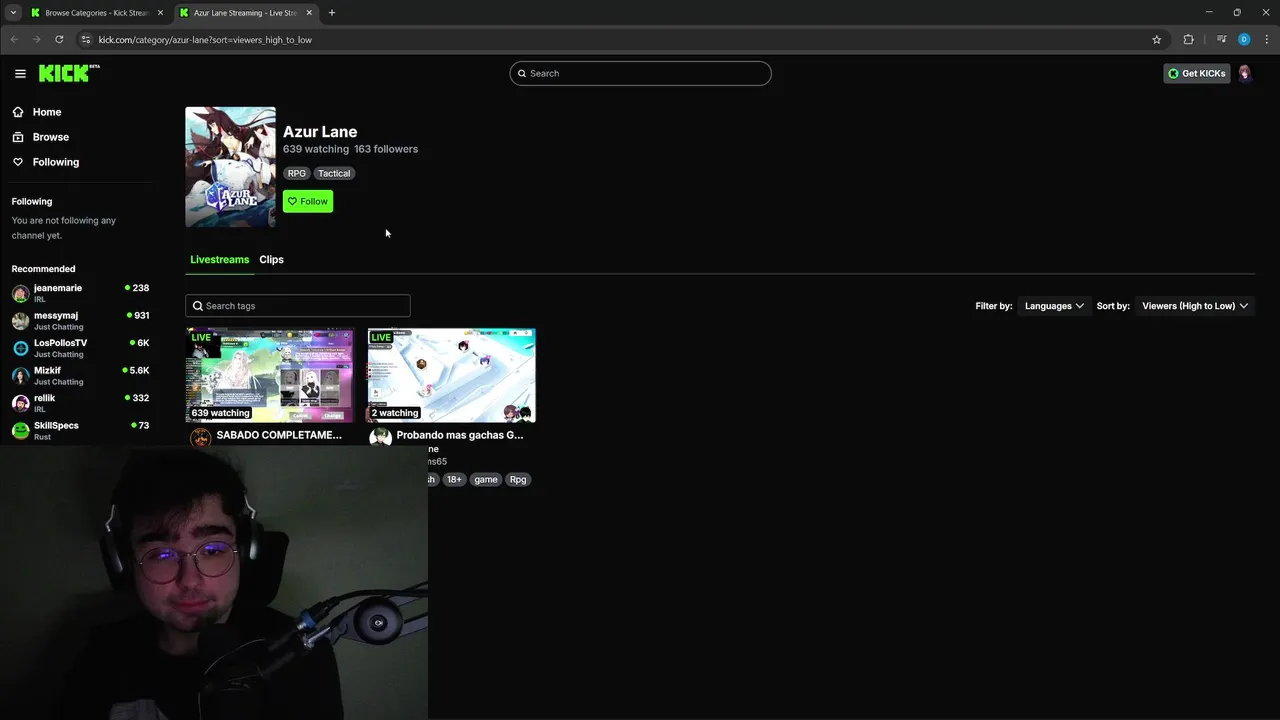Open the Chrome profile icon

1244,40
